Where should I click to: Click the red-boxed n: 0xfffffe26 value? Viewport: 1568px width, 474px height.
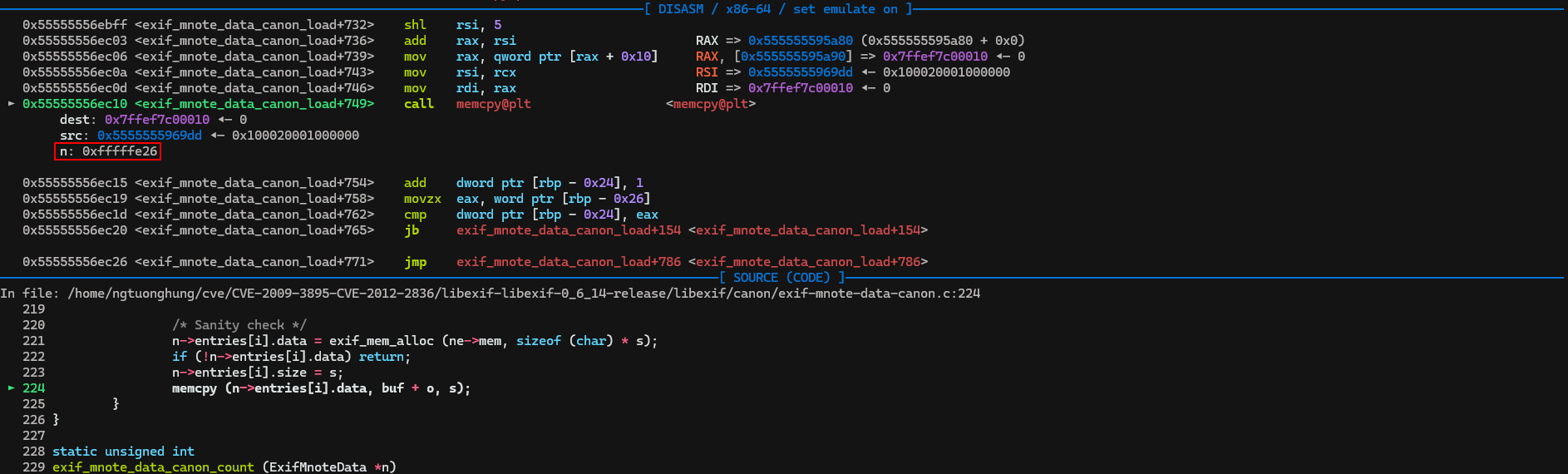click(107, 151)
